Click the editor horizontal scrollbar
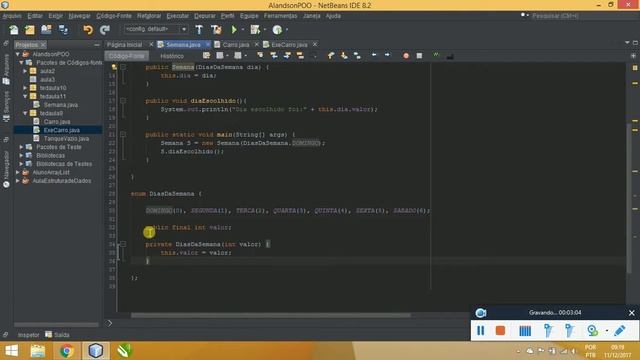640x360 pixels. 271,315
